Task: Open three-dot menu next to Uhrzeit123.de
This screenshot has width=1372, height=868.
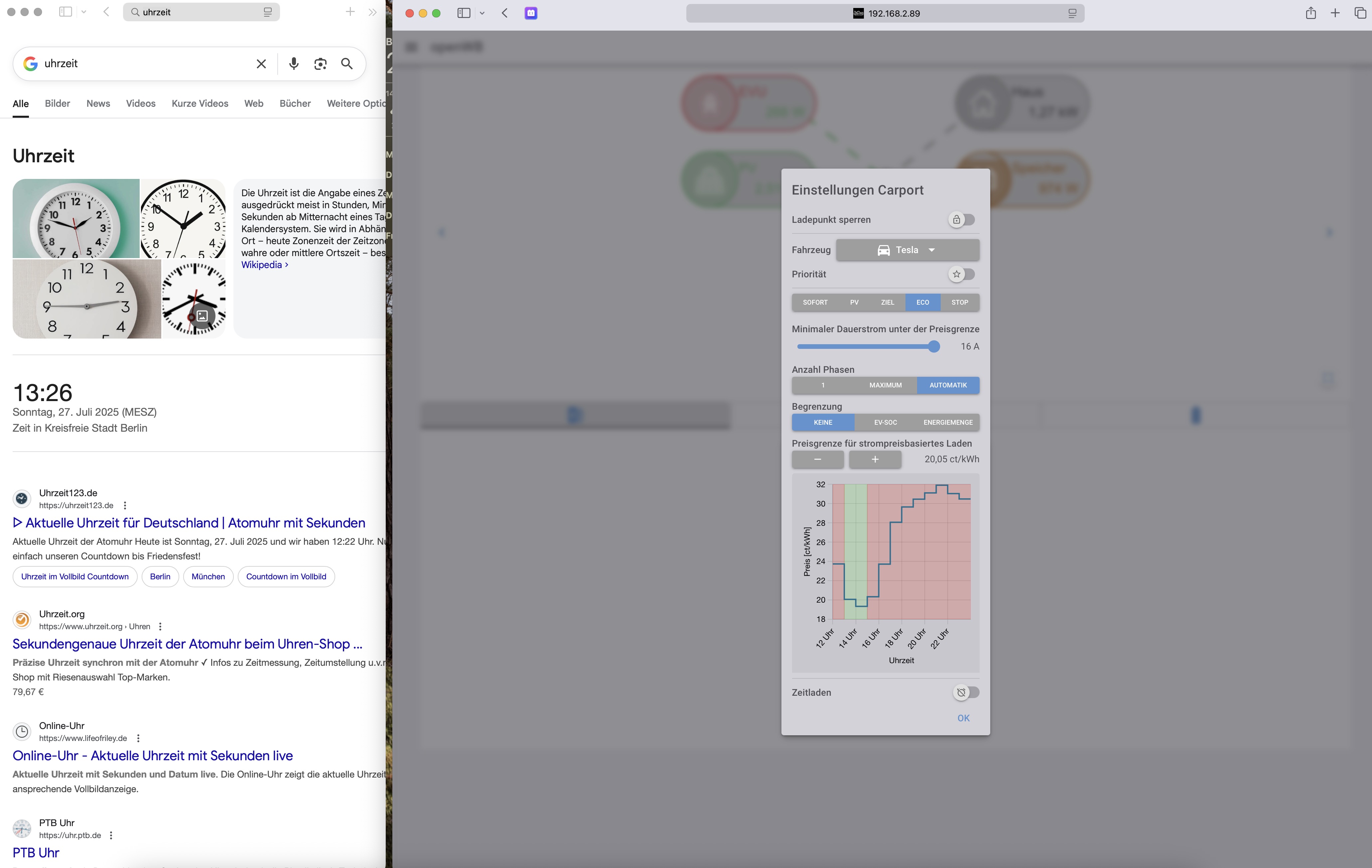Action: coord(125,506)
